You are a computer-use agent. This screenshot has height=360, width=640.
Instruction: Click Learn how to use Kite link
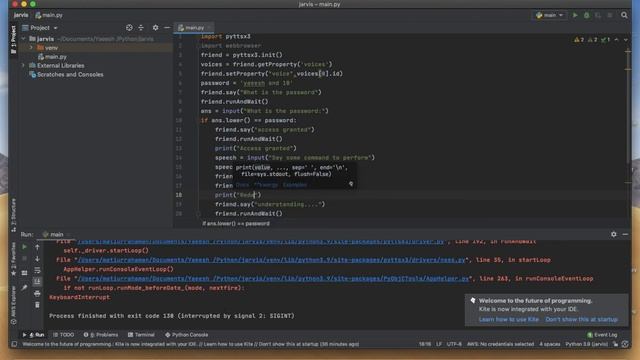click(x=509, y=319)
